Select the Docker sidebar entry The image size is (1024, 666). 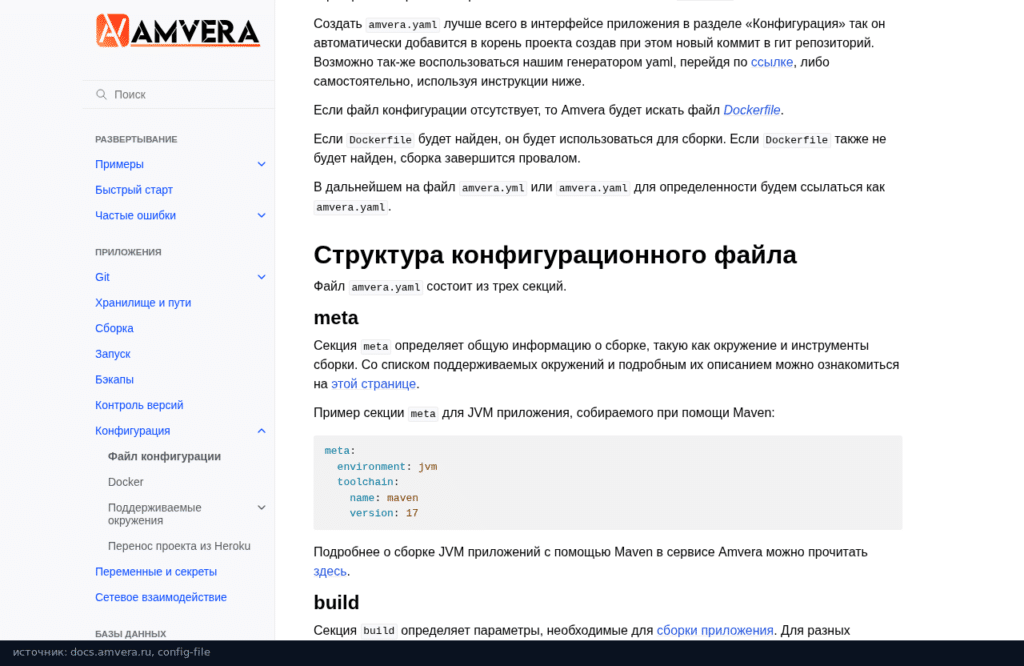pos(125,482)
